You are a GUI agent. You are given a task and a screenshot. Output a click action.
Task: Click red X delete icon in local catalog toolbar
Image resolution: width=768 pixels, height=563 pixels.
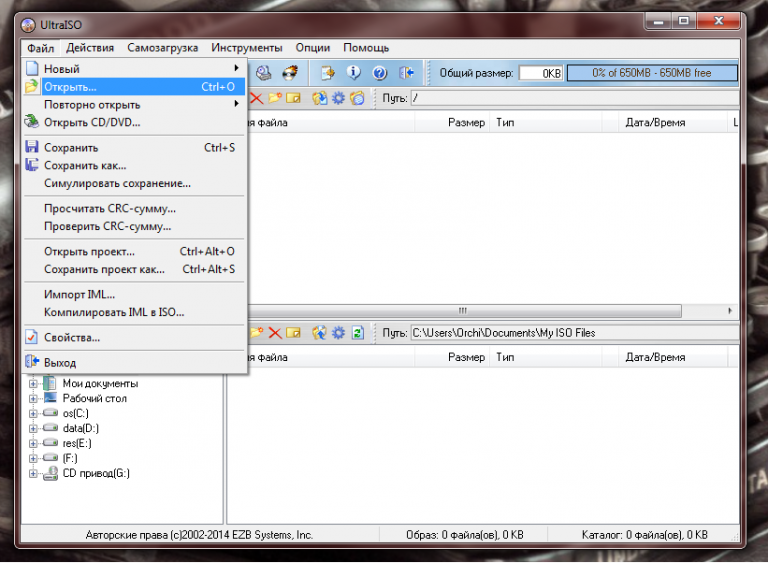tap(275, 333)
